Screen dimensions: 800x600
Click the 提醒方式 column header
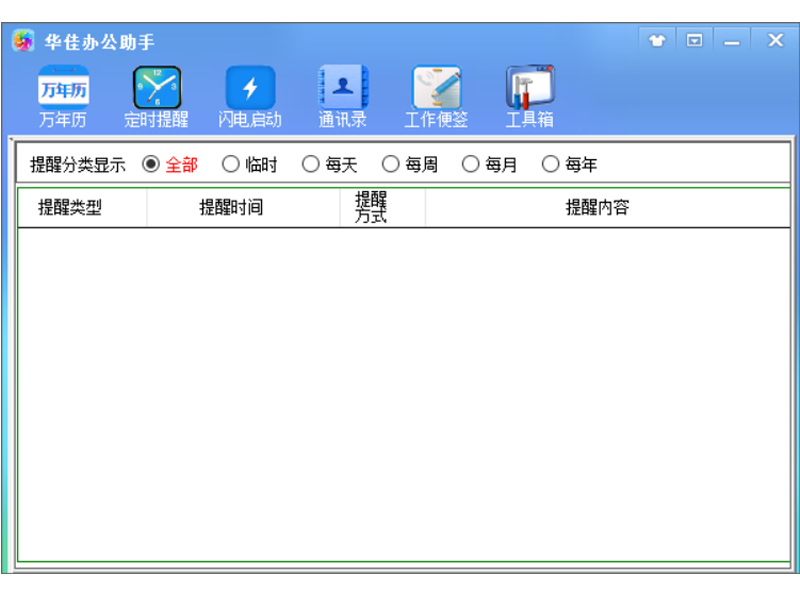(383, 208)
